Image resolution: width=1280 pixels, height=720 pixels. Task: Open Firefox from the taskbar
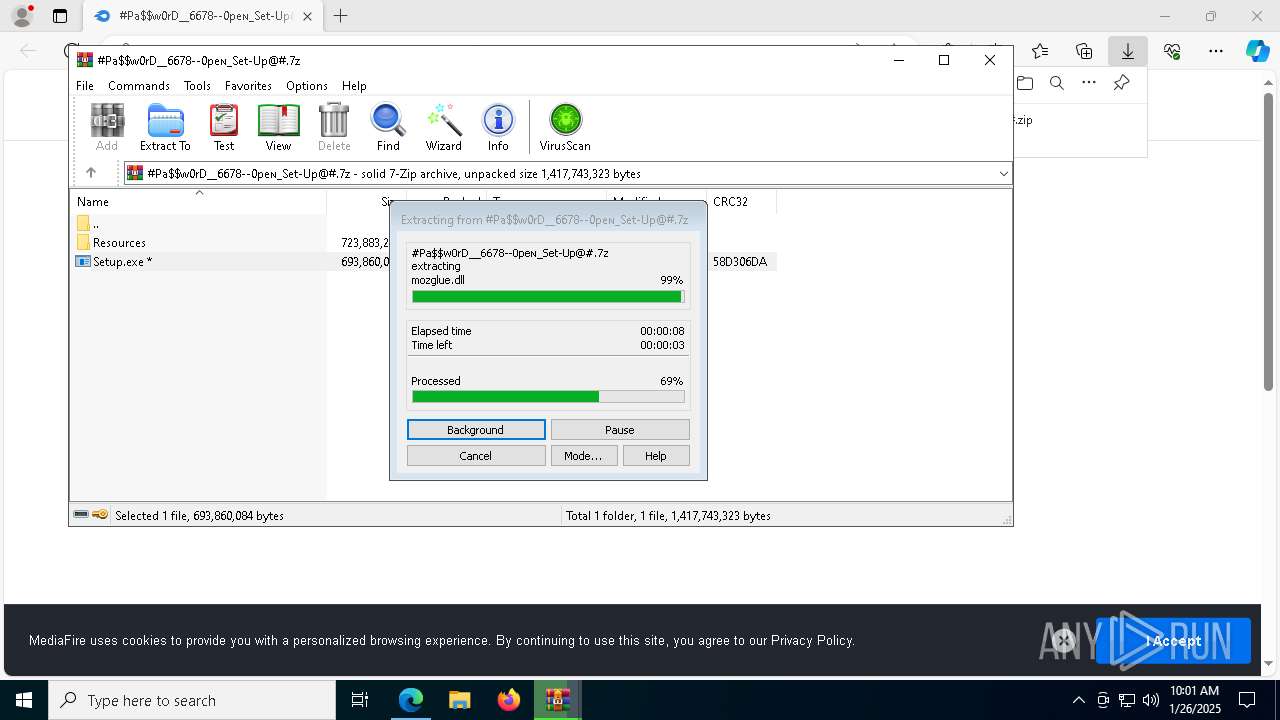pos(509,700)
